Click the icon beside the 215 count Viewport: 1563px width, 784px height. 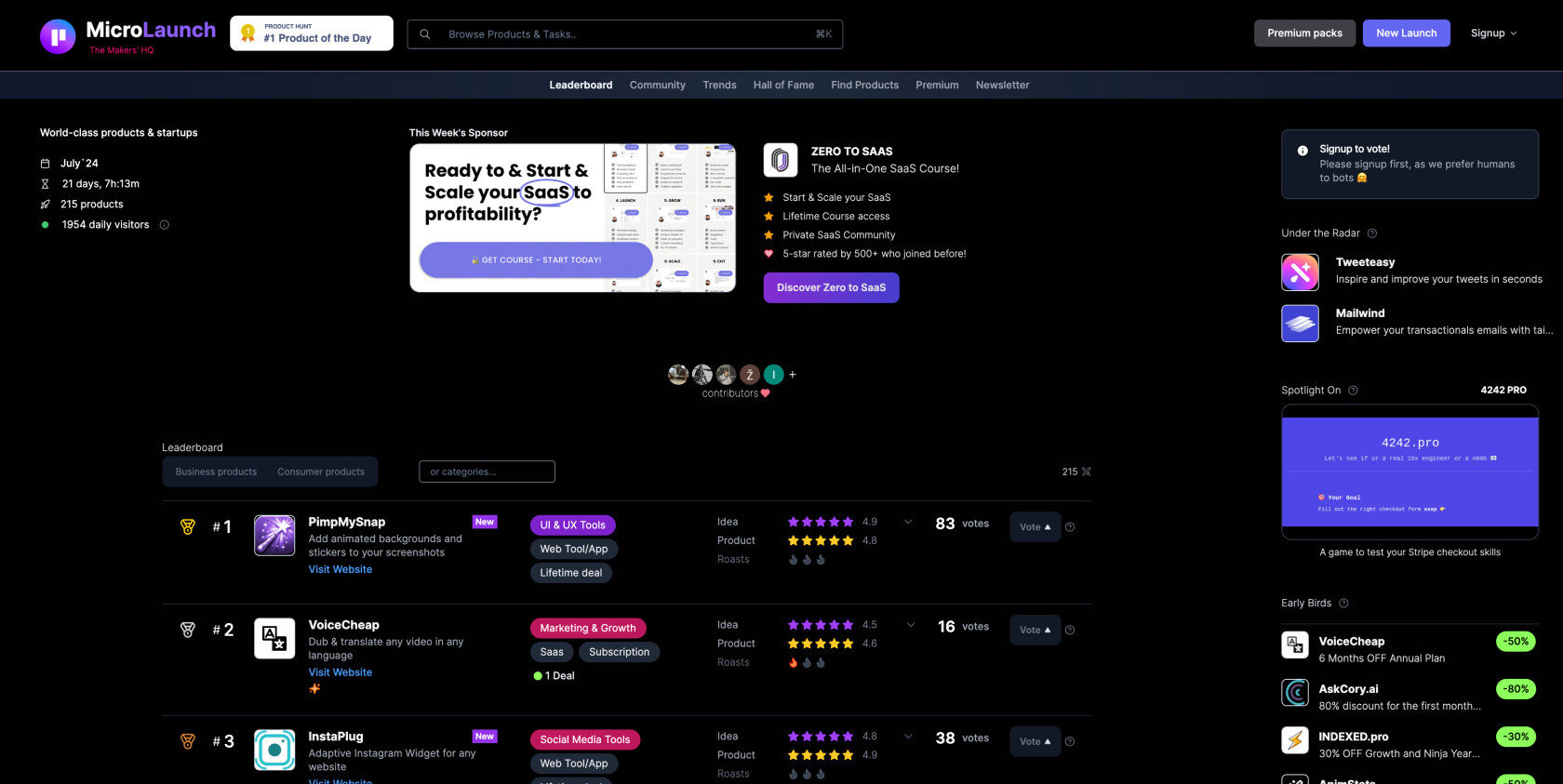(1087, 472)
